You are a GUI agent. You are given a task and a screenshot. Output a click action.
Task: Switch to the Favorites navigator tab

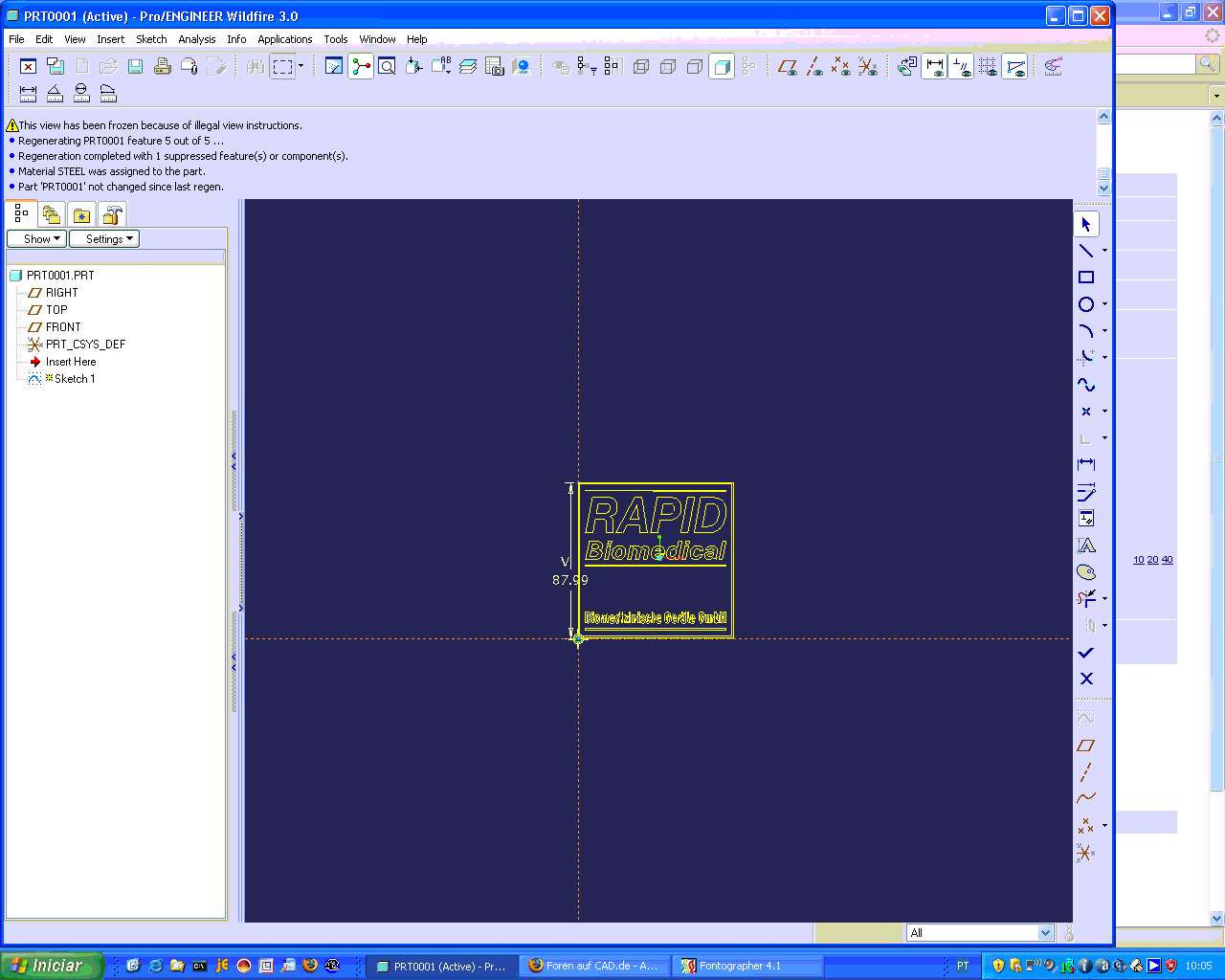(x=82, y=215)
